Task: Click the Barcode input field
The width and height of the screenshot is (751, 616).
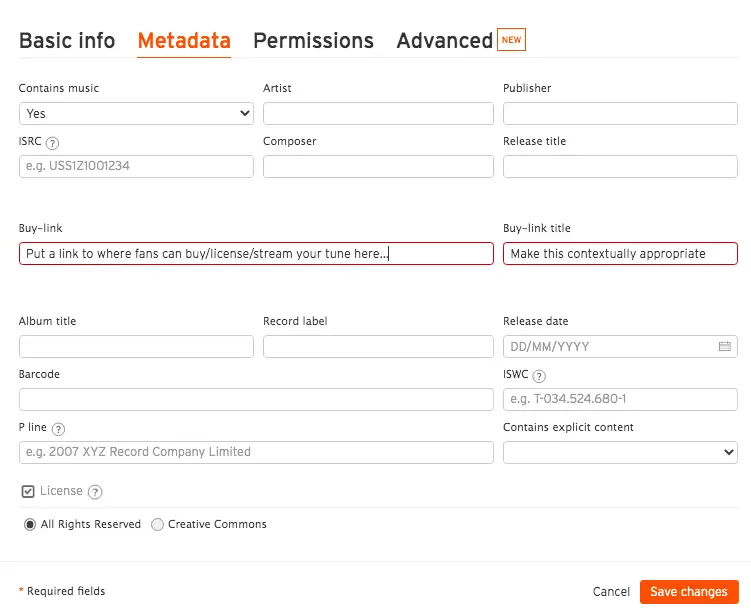Action: click(x=256, y=400)
